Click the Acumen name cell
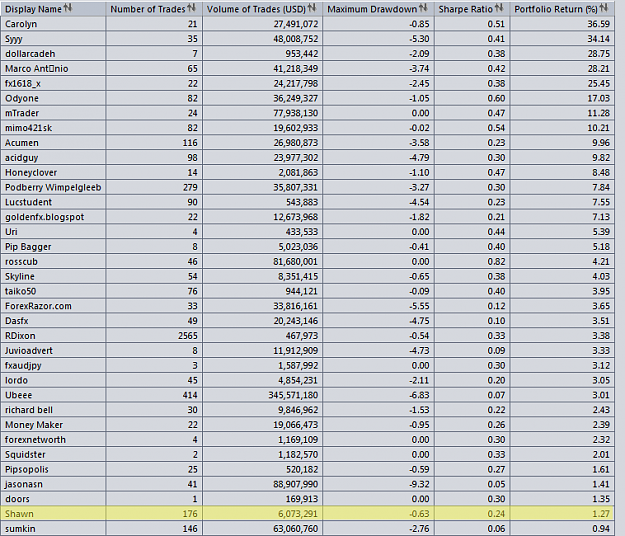This screenshot has height=536, width=625. point(54,143)
